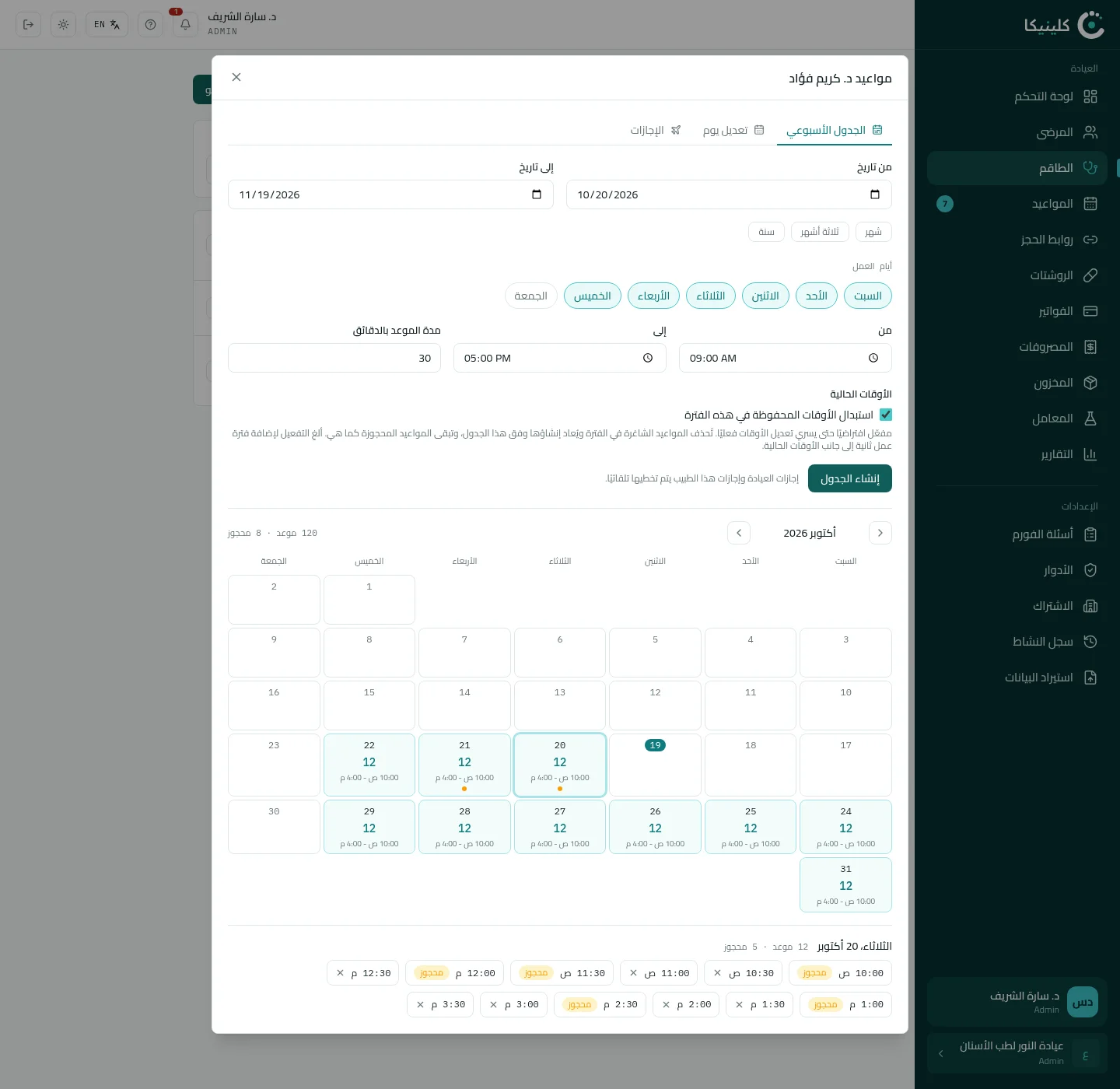Toggle الاثنين working day chip
The image size is (1120, 1089).
[x=765, y=296]
